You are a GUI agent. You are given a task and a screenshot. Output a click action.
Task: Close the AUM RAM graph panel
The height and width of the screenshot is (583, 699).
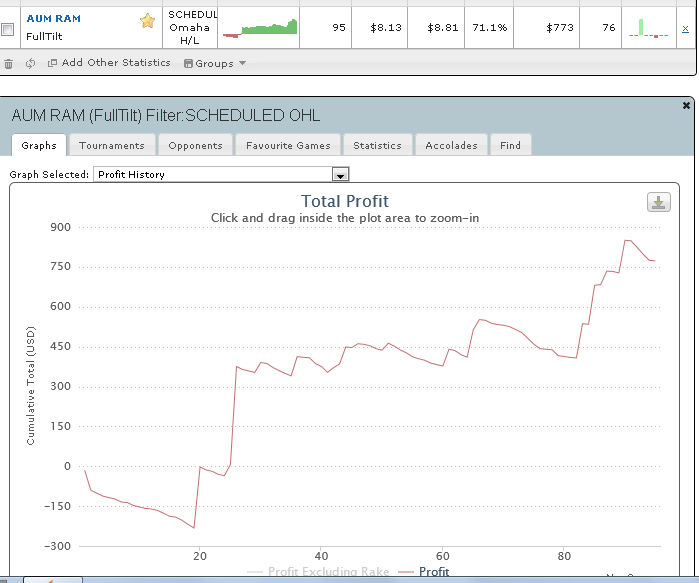pos(686,106)
